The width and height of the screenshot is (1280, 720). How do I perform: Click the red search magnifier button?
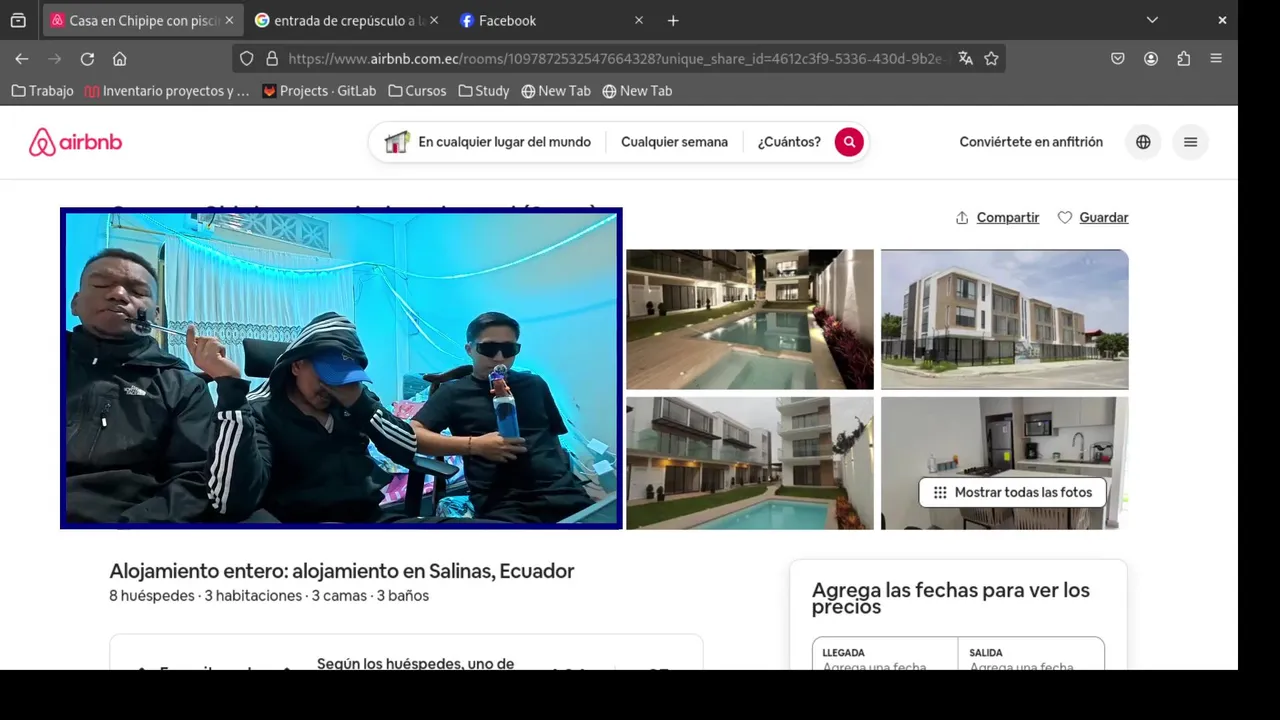pyautogui.click(x=849, y=142)
